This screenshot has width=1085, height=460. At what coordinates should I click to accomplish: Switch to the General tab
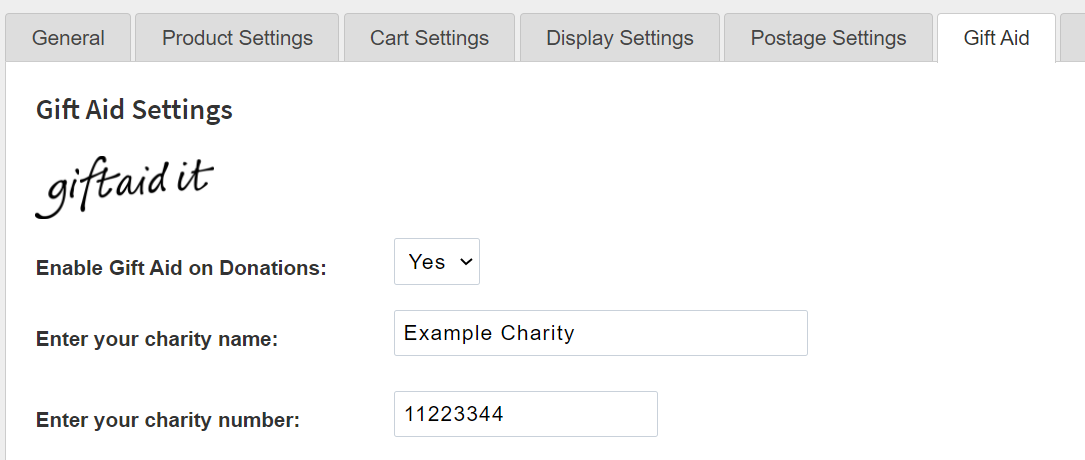[x=68, y=38]
